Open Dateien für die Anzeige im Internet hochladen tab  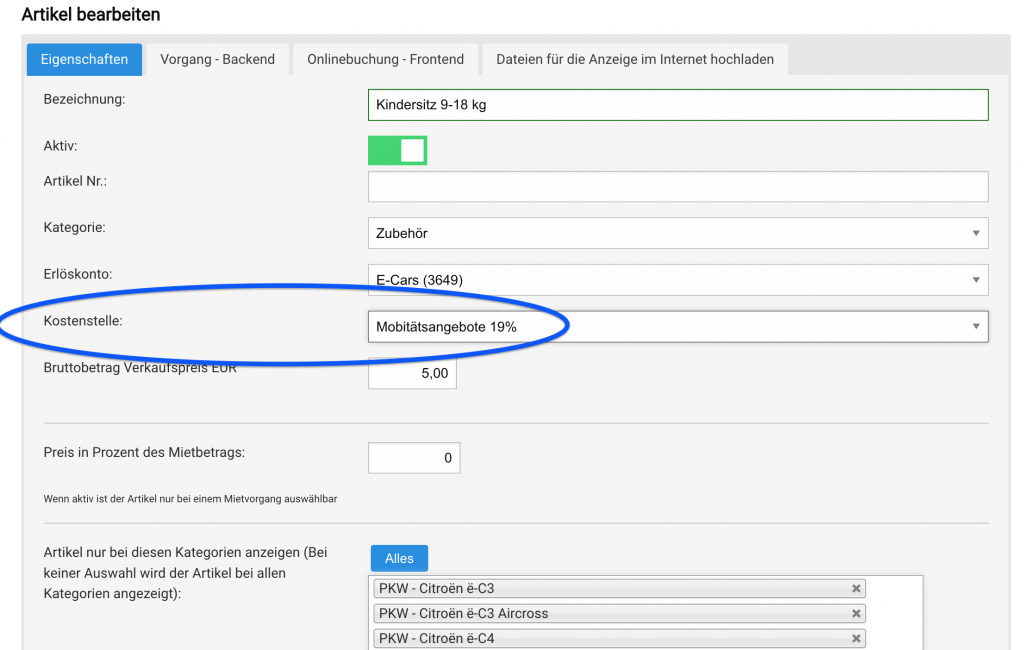635,59
